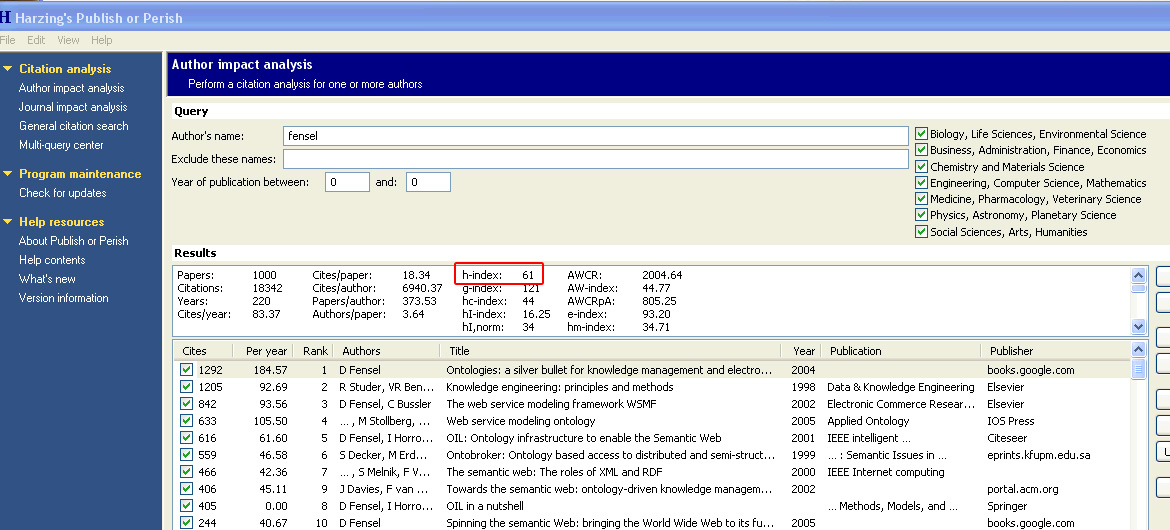Uncheck Medicine, Pharmacology, Veterinary Science

[922, 199]
